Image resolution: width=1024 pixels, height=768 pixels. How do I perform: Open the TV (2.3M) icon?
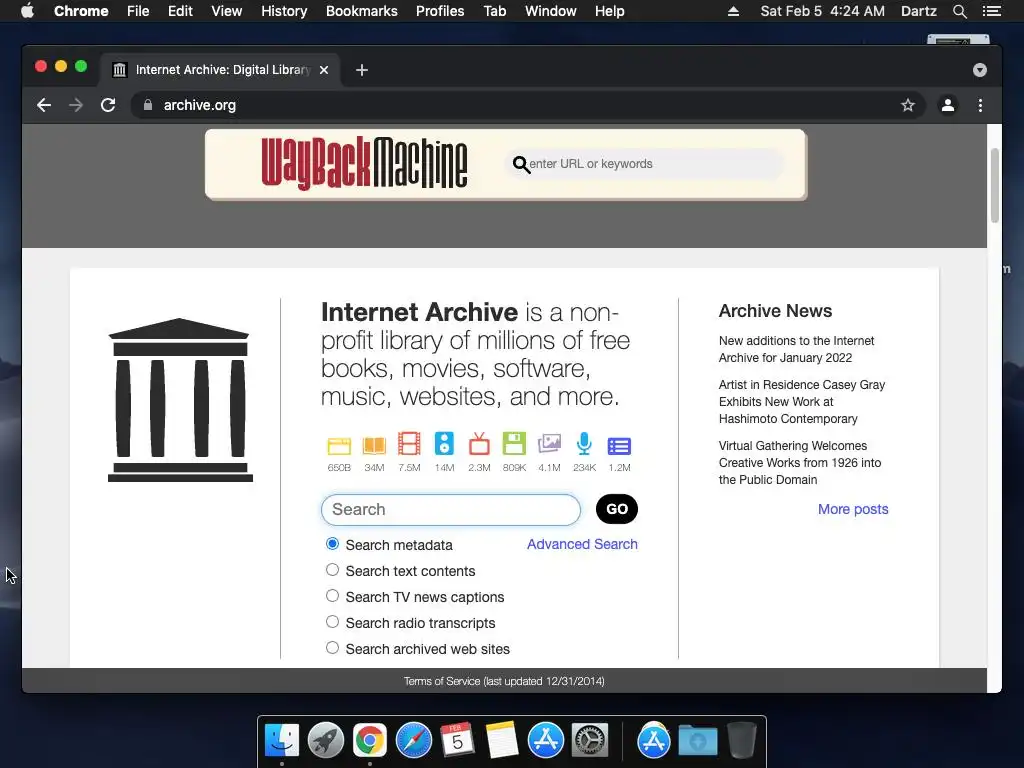pyautogui.click(x=479, y=444)
